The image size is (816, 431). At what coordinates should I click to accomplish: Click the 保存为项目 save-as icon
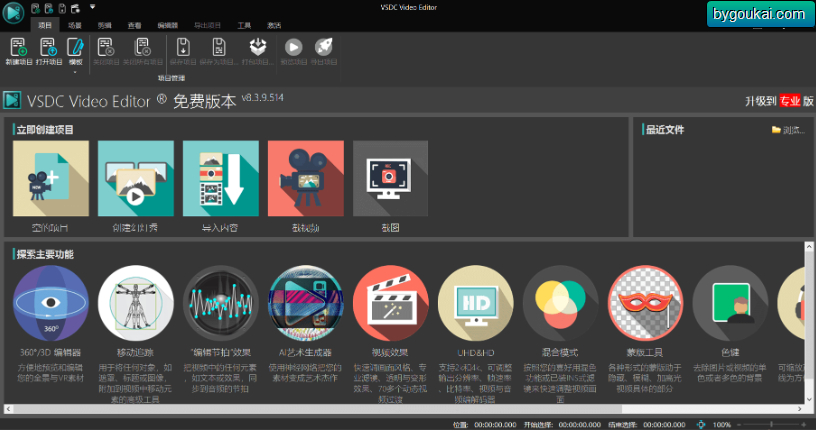(219, 47)
